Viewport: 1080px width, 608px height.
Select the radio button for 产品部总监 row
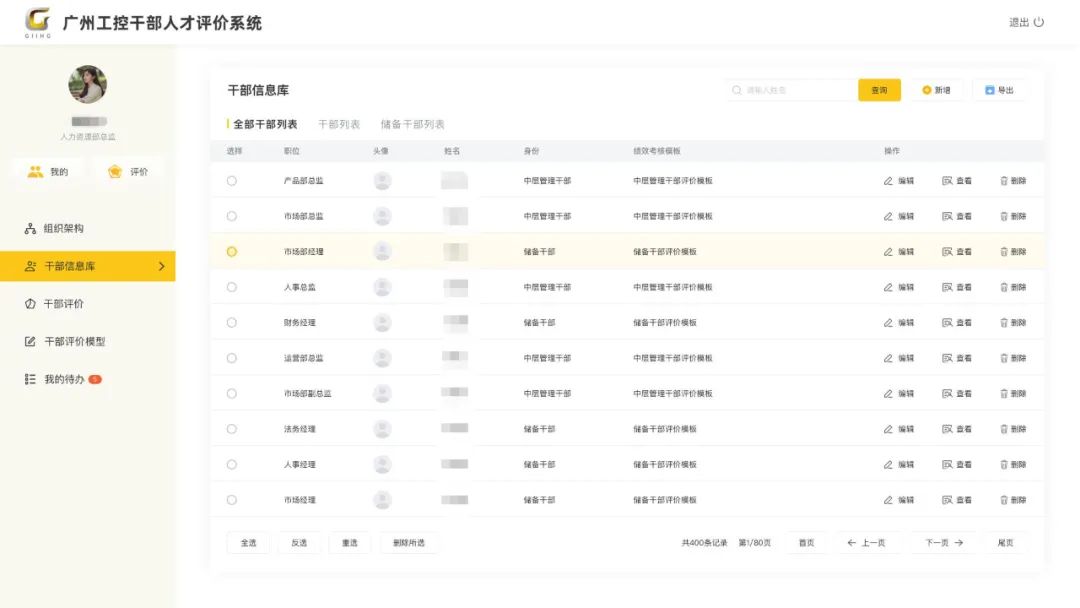[x=232, y=181]
